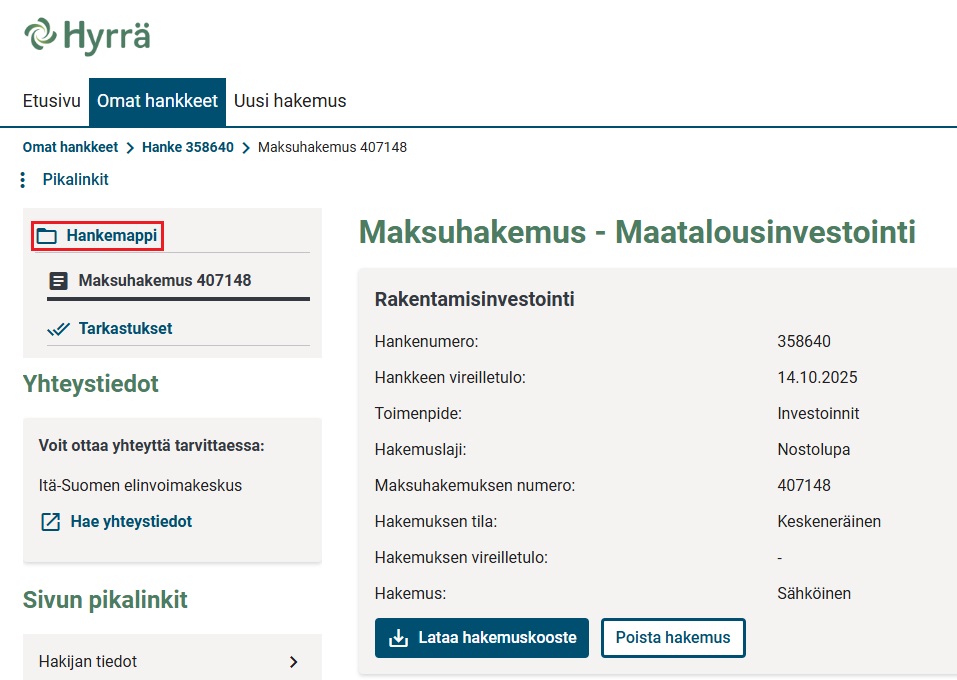Select the Omat hankkeet navigation tab

click(157, 101)
